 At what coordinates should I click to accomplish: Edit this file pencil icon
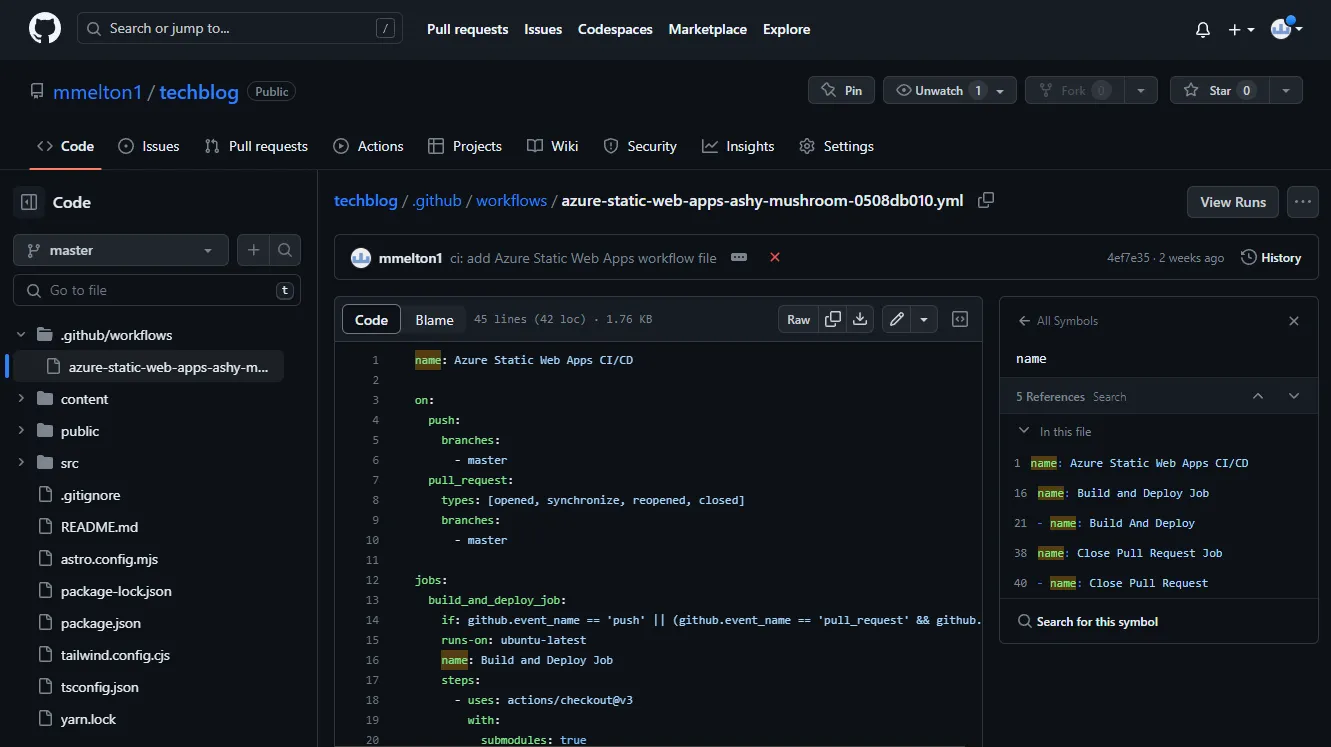click(897, 320)
